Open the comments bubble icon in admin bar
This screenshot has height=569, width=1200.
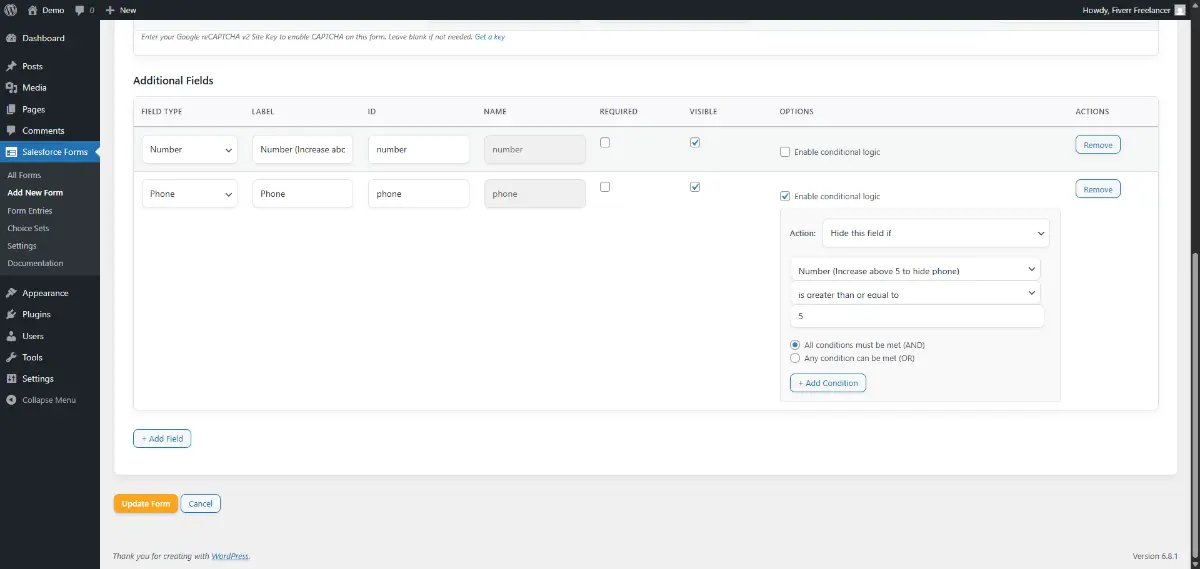click(x=80, y=10)
